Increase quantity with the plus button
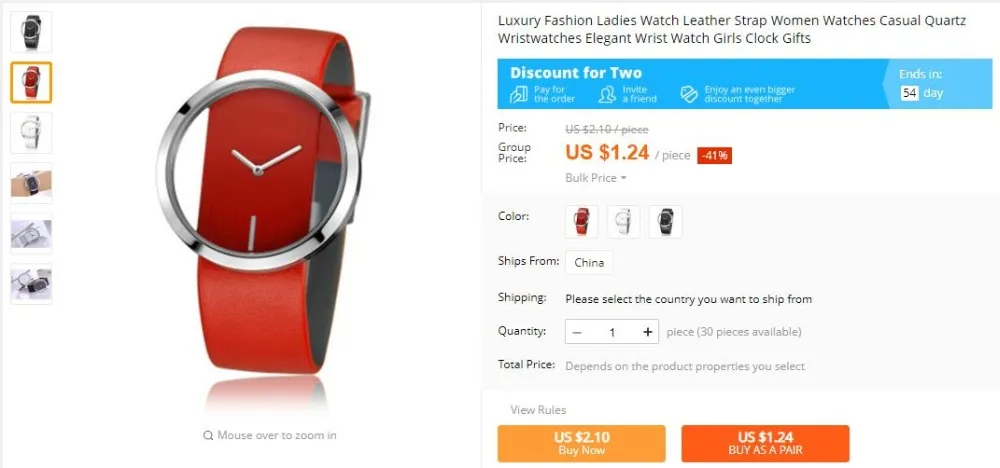The width and height of the screenshot is (1000, 468). [648, 332]
